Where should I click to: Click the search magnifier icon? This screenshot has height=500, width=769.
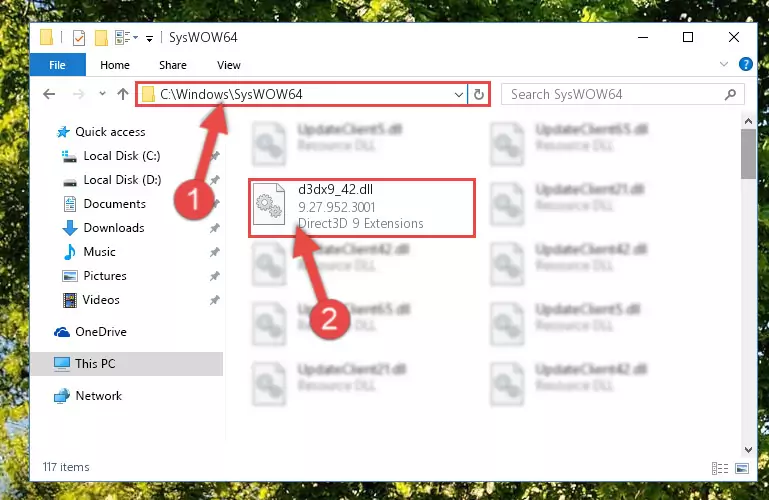coord(730,94)
